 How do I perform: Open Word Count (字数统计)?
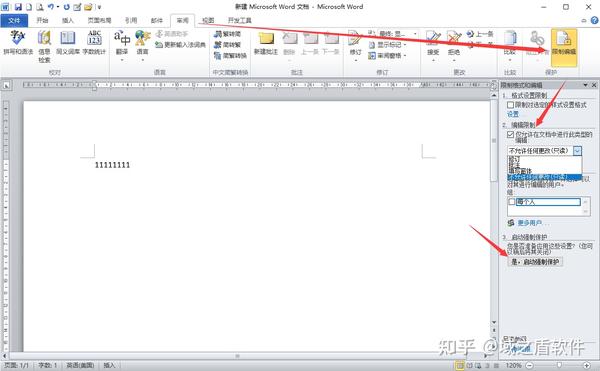pos(94,42)
